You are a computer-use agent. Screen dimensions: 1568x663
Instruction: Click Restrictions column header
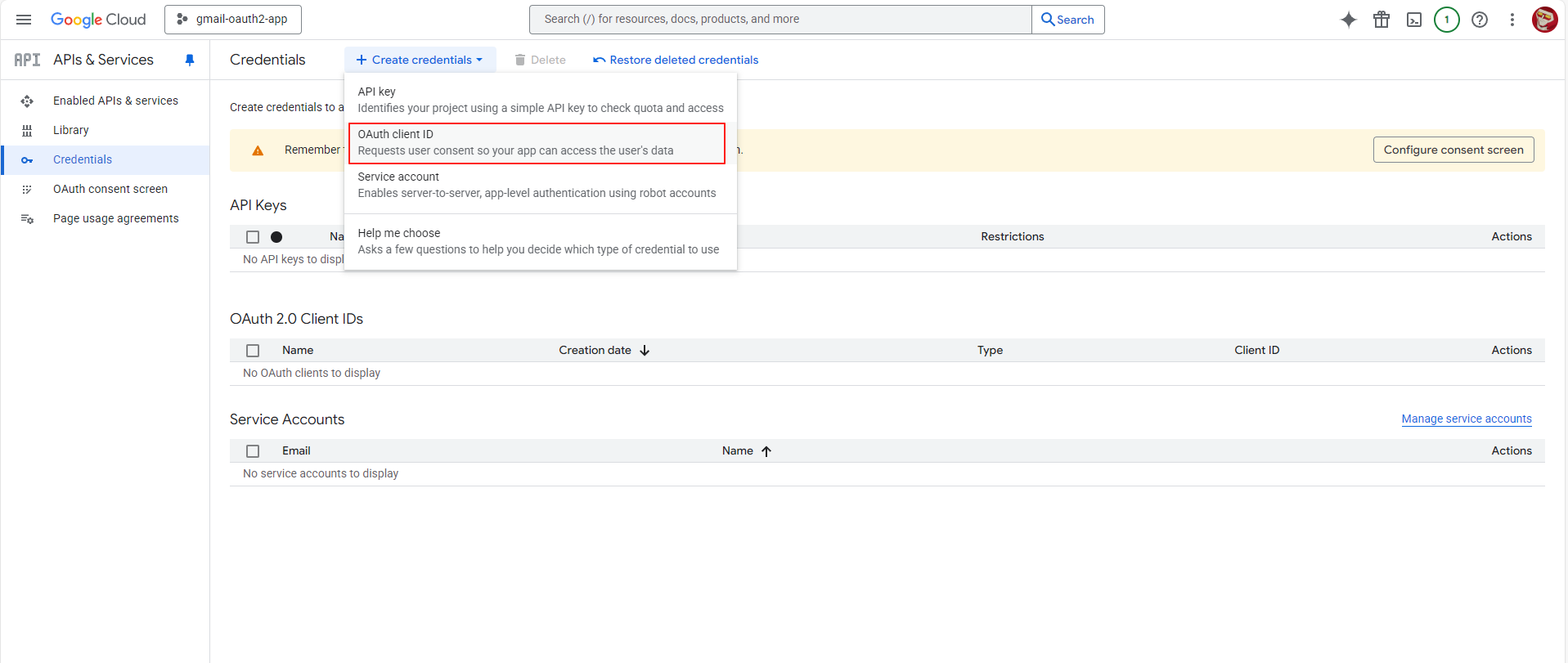point(1013,236)
